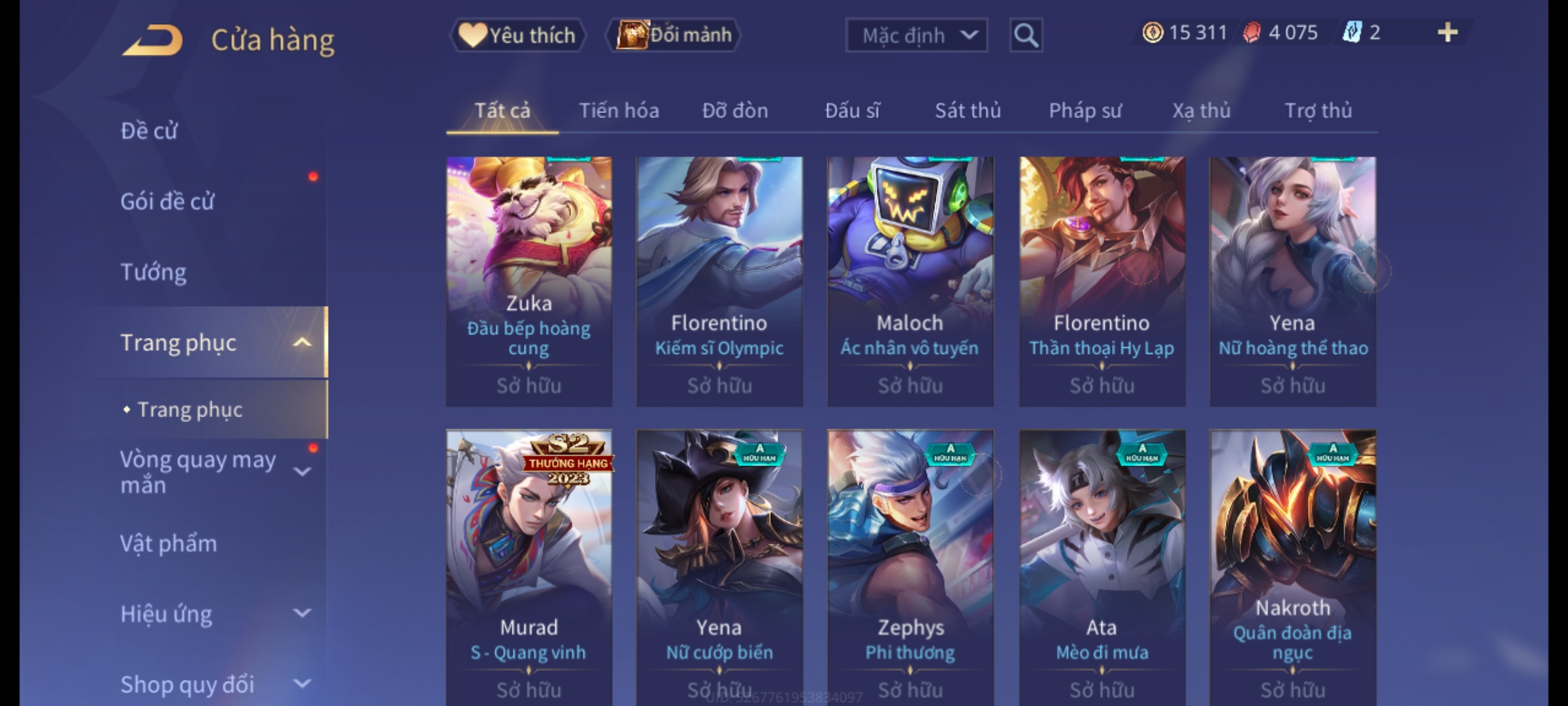Select the Tiến hóa tab
Image resolution: width=1568 pixels, height=706 pixels.
tap(619, 110)
